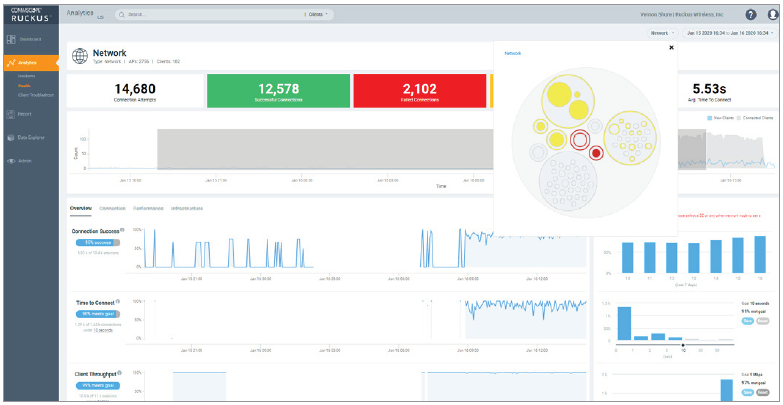Click the Time to Connect goal slider handle
The width and height of the screenshot is (783, 405).
pyautogui.click(x=683, y=345)
